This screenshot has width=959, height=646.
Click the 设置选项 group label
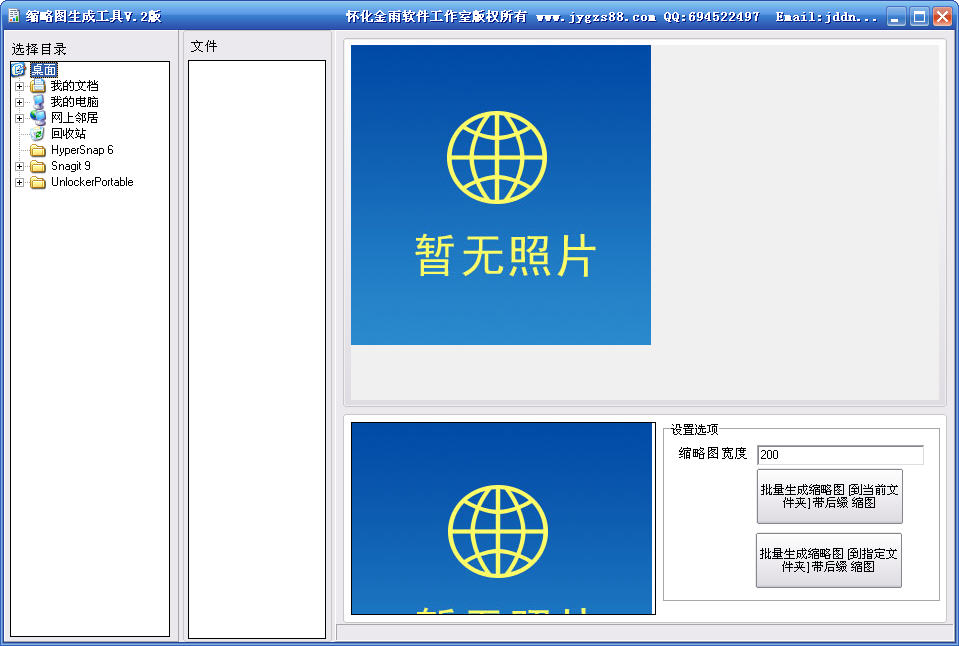click(x=694, y=429)
